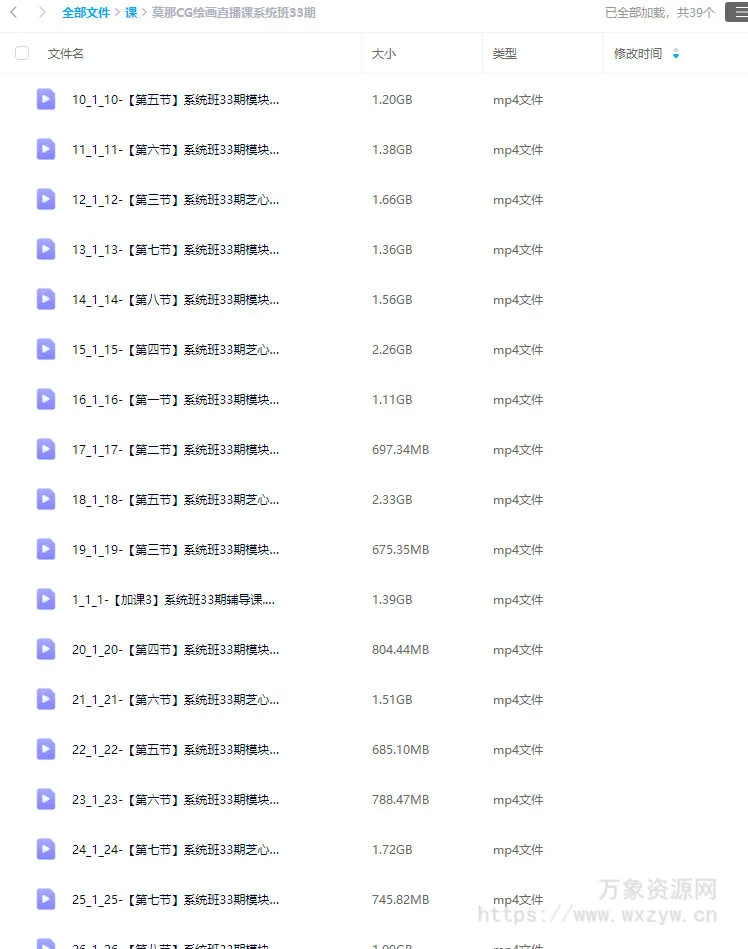This screenshot has height=949, width=748.
Task: Click the video icon of file 25_1_25
Action: pos(46,899)
